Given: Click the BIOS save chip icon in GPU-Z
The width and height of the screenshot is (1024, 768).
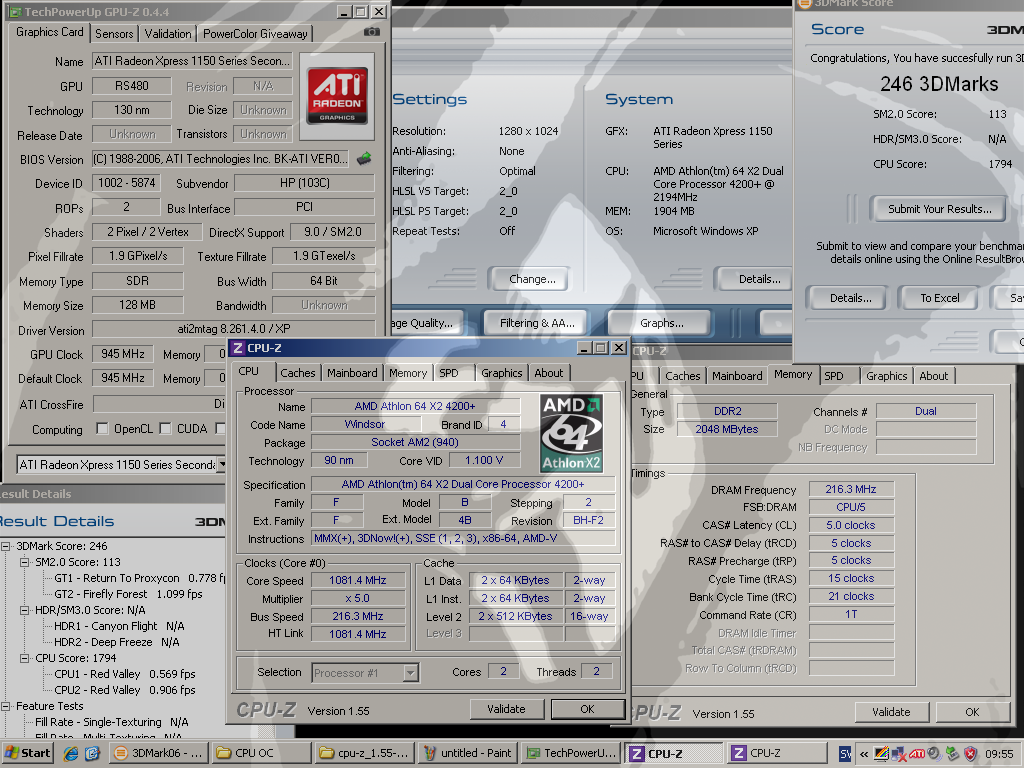Looking at the screenshot, I should coord(364,159).
